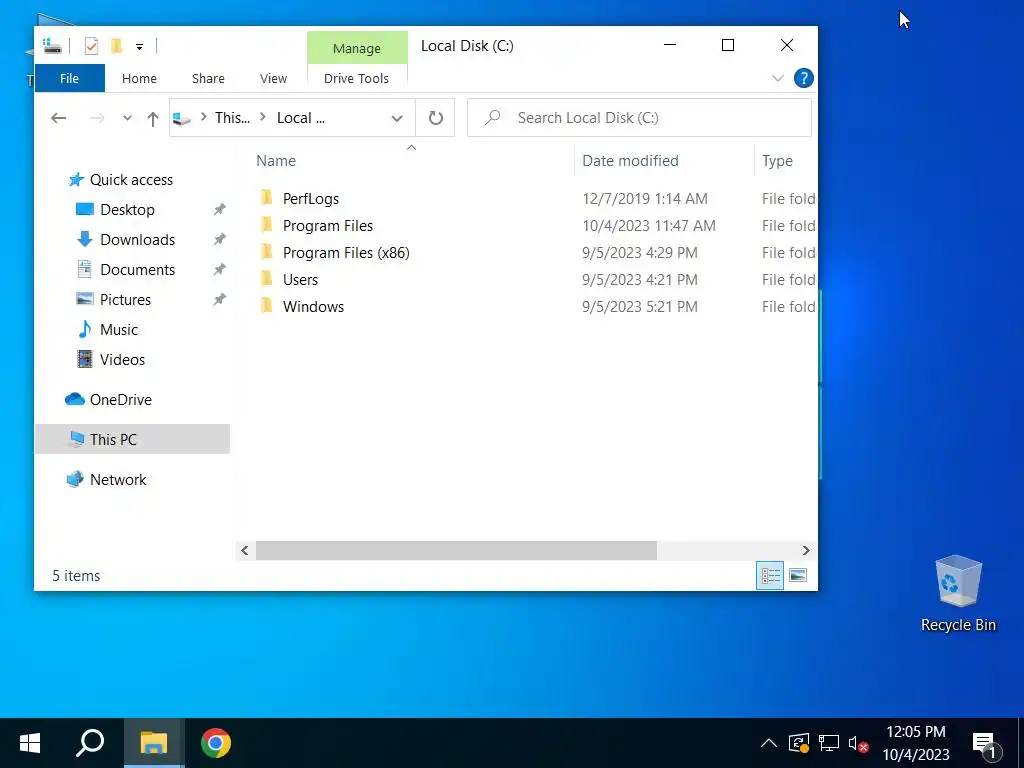The width and height of the screenshot is (1024, 768).
Task: Go back with the left arrow
Action: pyautogui.click(x=59, y=118)
